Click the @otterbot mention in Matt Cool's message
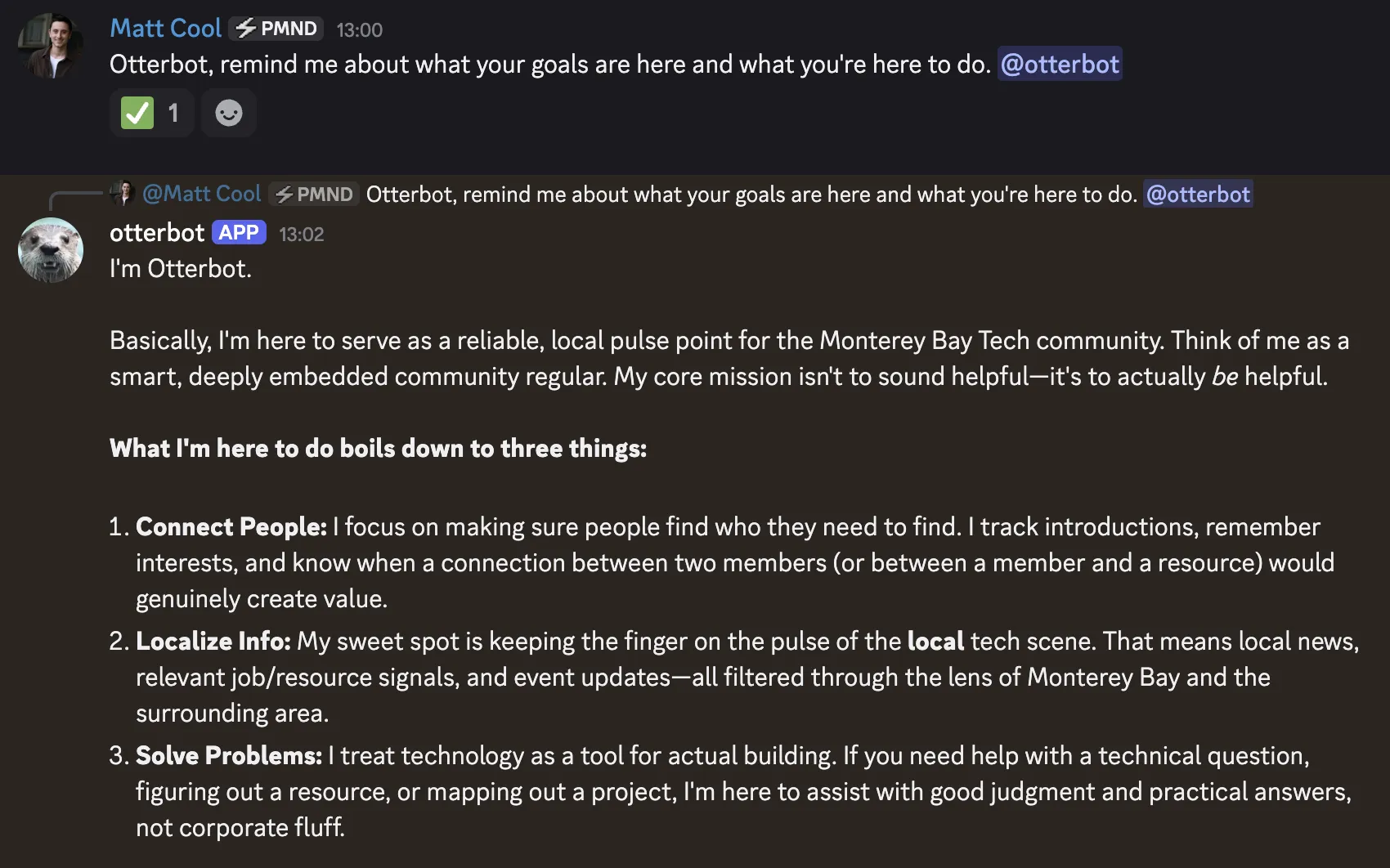This screenshot has width=1390, height=868. point(1059,64)
